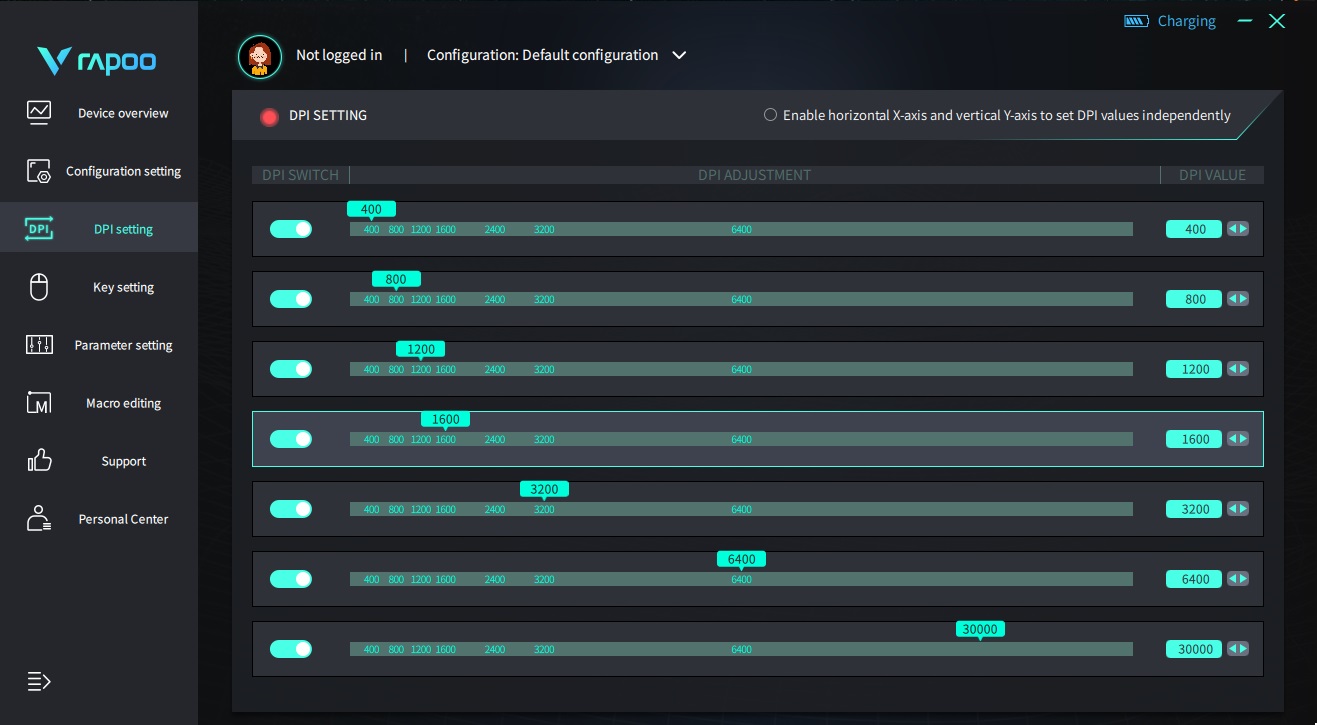Click the Support thumbs-up icon

coord(39,460)
